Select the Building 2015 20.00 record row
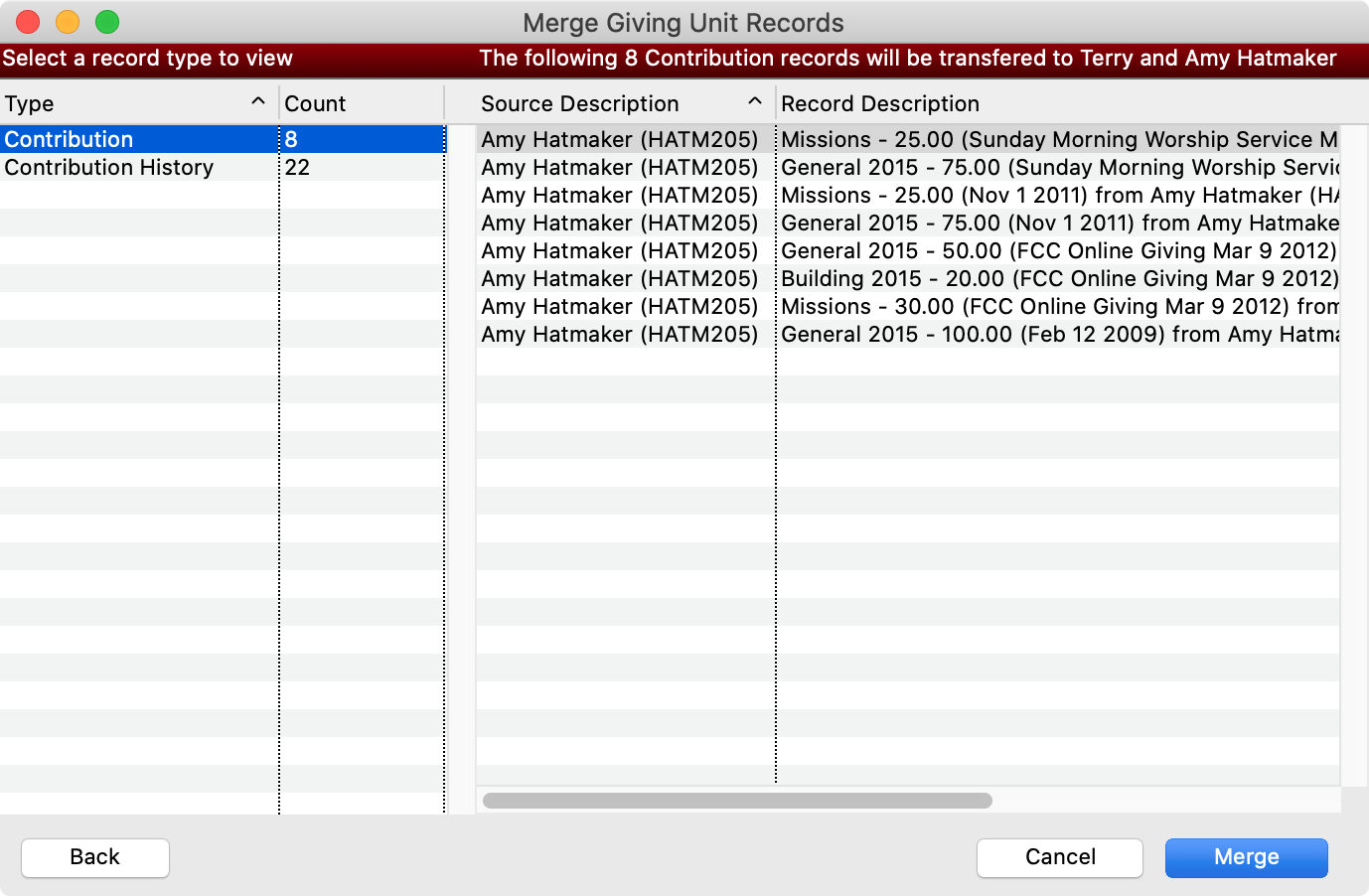This screenshot has width=1369, height=896. tap(1058, 278)
